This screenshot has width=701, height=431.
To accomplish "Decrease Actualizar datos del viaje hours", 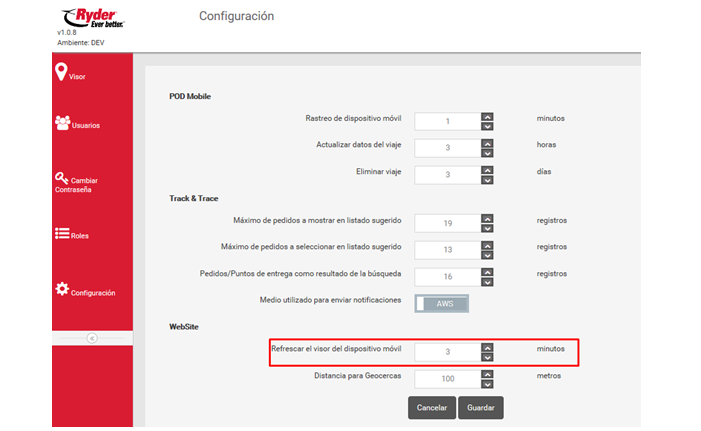I will (487, 152).
